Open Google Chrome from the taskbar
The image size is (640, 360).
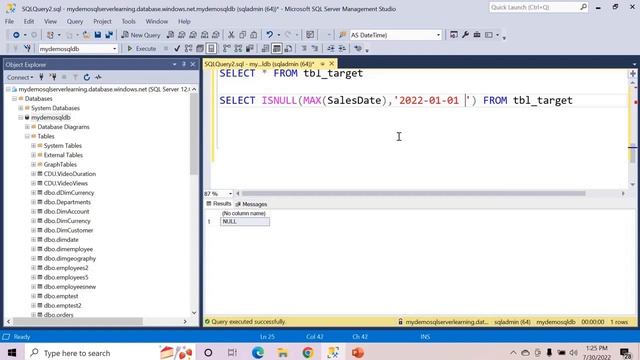tap(308, 353)
